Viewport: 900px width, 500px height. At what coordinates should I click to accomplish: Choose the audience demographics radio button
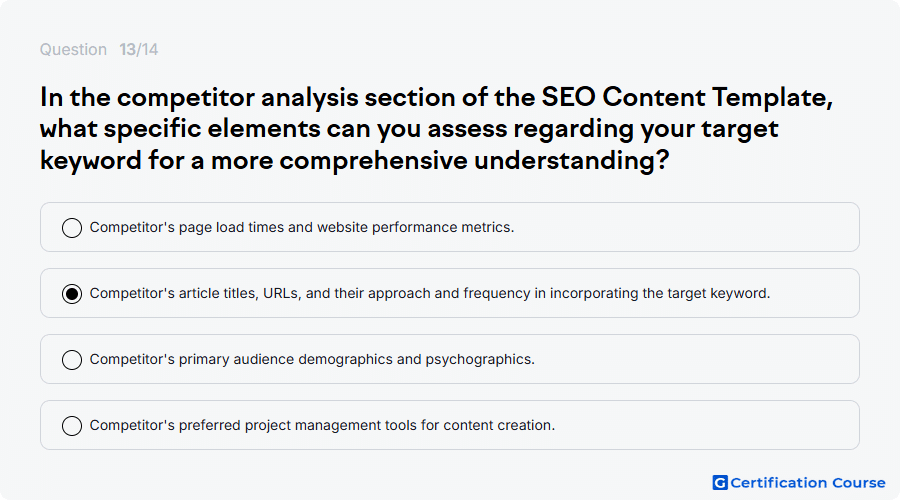(x=72, y=360)
